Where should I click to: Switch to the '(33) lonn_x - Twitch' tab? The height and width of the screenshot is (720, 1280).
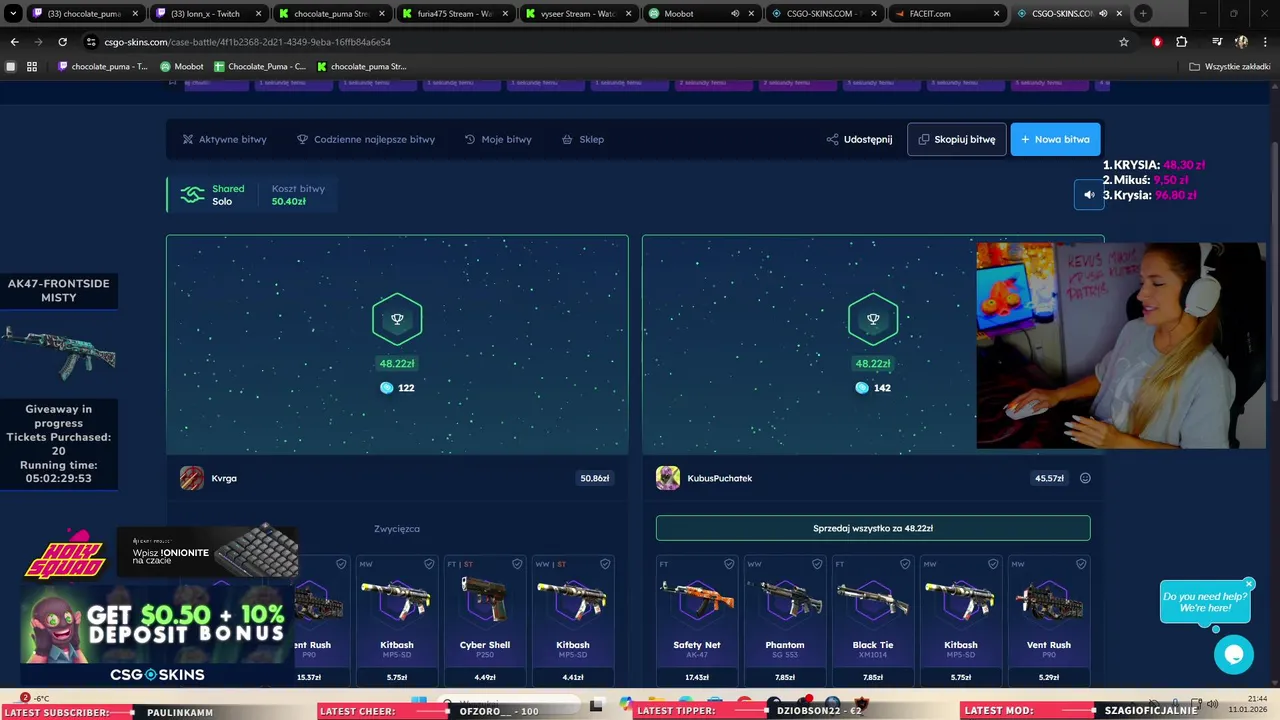coord(209,14)
